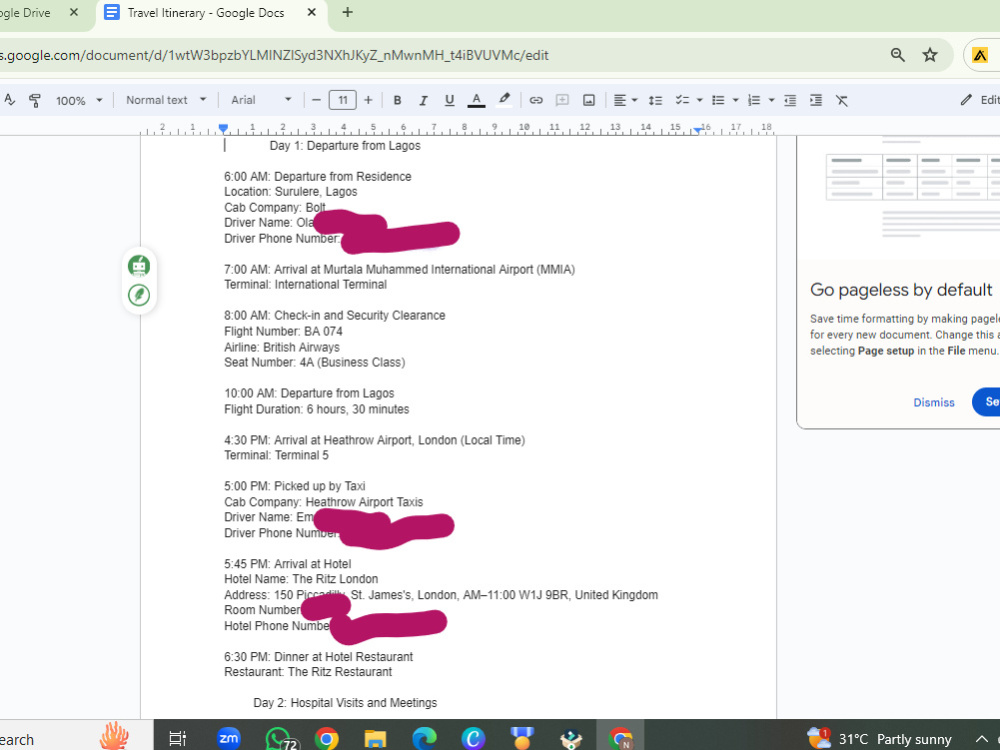Open the Editing mode pencil menu
Image resolution: width=1000 pixels, height=750 pixels.
[979, 100]
